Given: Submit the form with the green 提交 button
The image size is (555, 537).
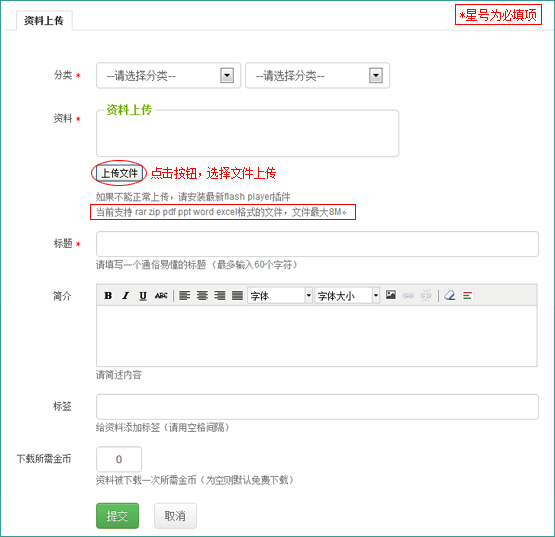Looking at the screenshot, I should tap(117, 516).
